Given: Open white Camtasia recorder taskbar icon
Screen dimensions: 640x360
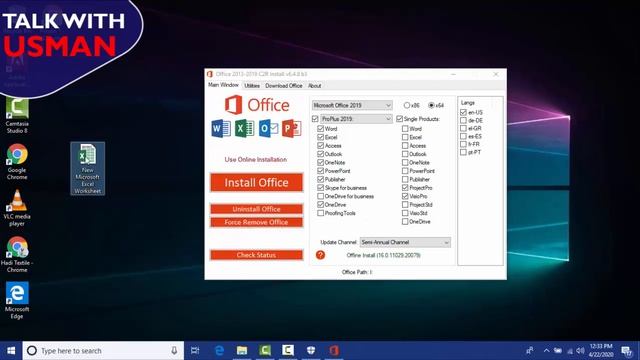Looking at the screenshot, I should [x=288, y=351].
